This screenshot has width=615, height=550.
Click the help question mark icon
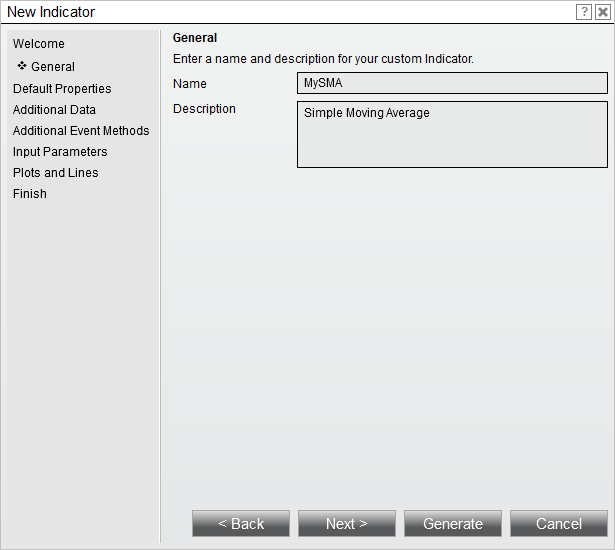(x=584, y=12)
